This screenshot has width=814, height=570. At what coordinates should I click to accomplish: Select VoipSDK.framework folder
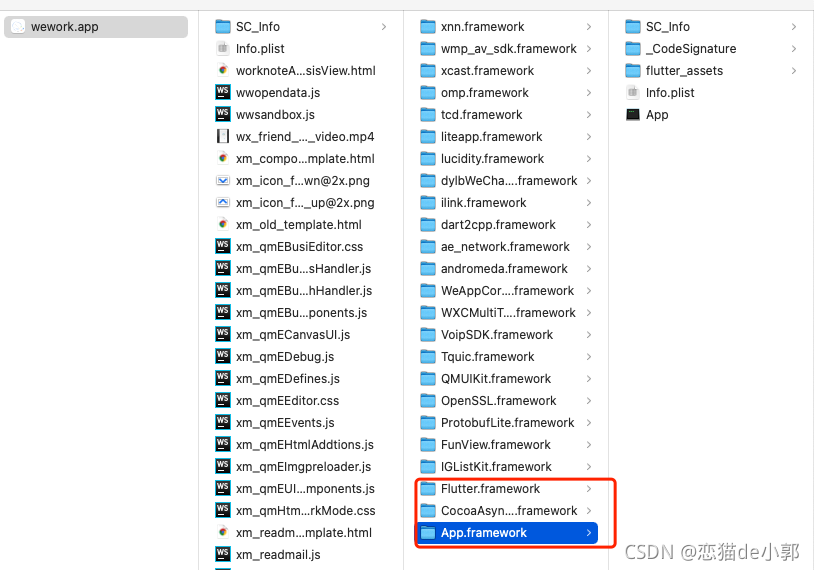pos(506,334)
